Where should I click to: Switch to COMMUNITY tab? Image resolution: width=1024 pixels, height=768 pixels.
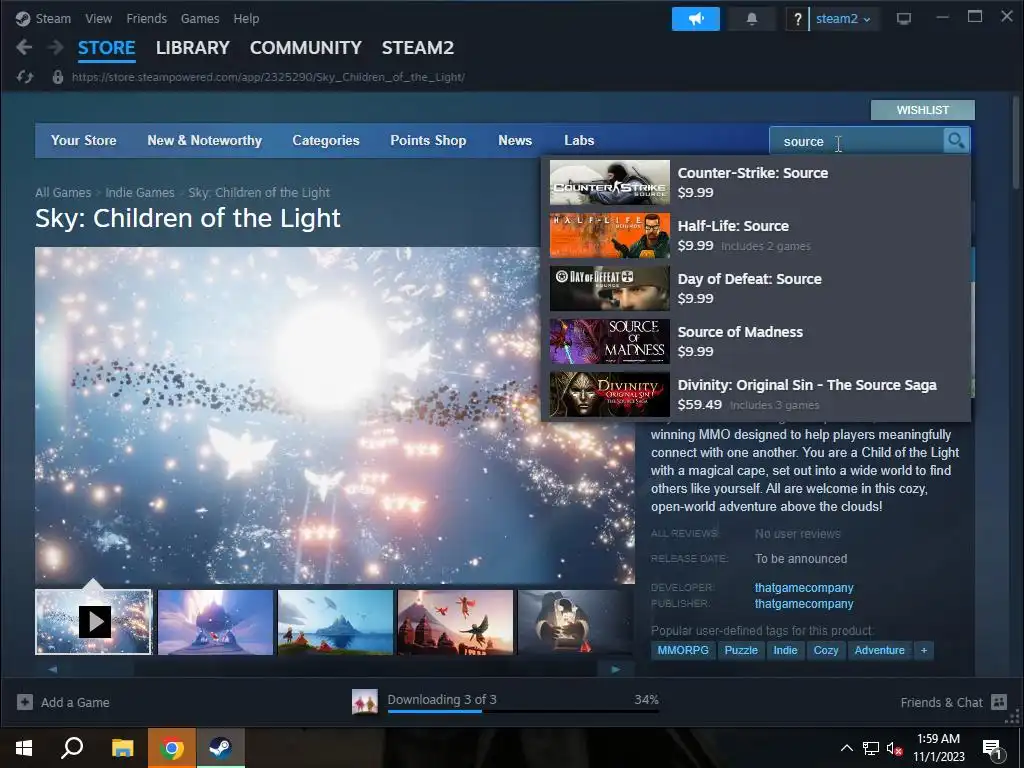306,48
